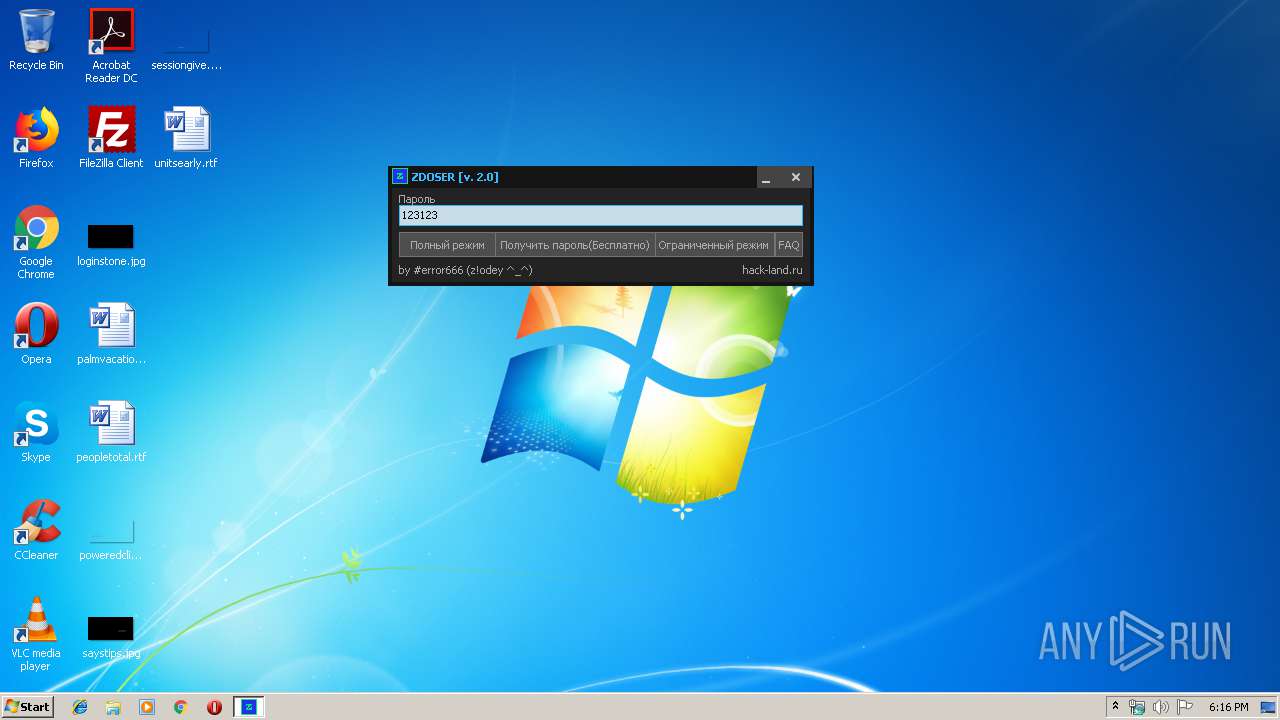The height and width of the screenshot is (720, 1280).
Task: Select the palmvacatio document file
Action: point(111,334)
